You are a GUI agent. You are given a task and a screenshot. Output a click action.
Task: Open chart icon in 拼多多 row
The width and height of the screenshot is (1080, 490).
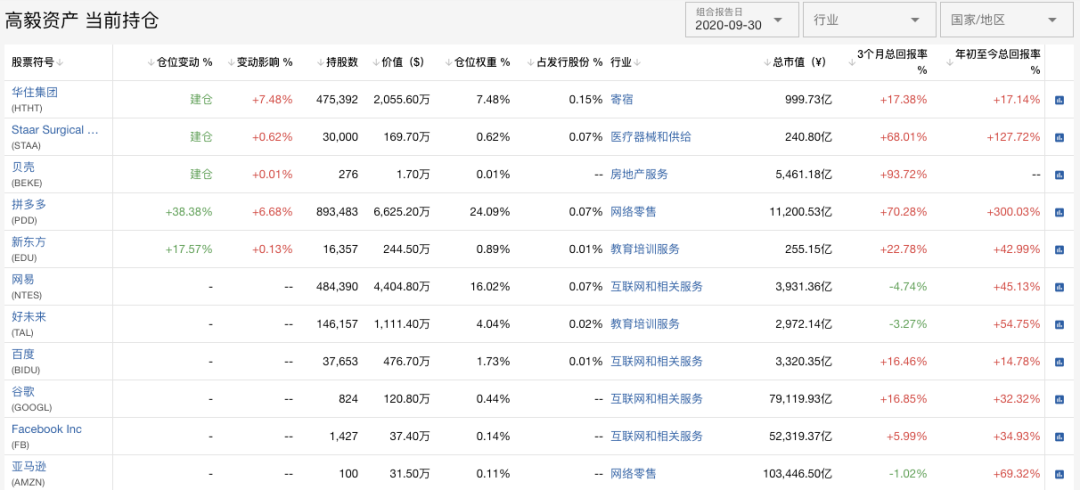(1059, 212)
